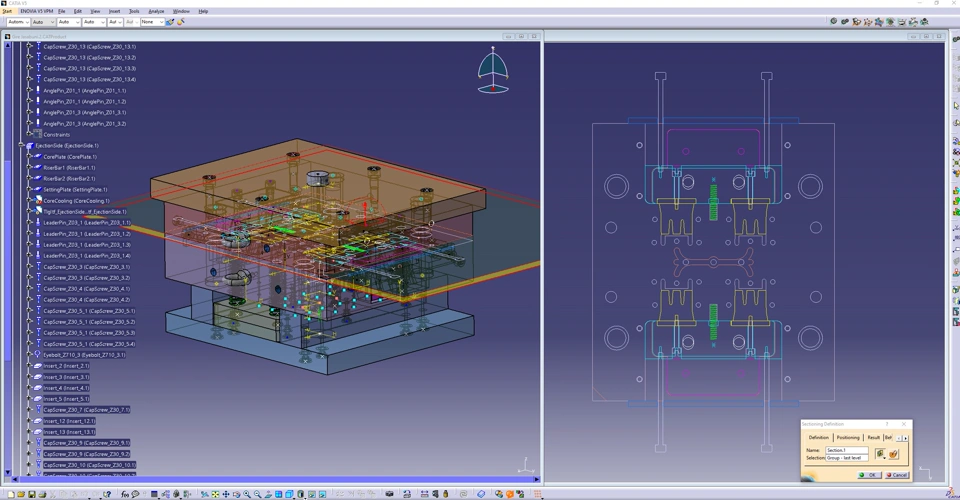
Task: Switch to the Result tab
Action: [874, 438]
